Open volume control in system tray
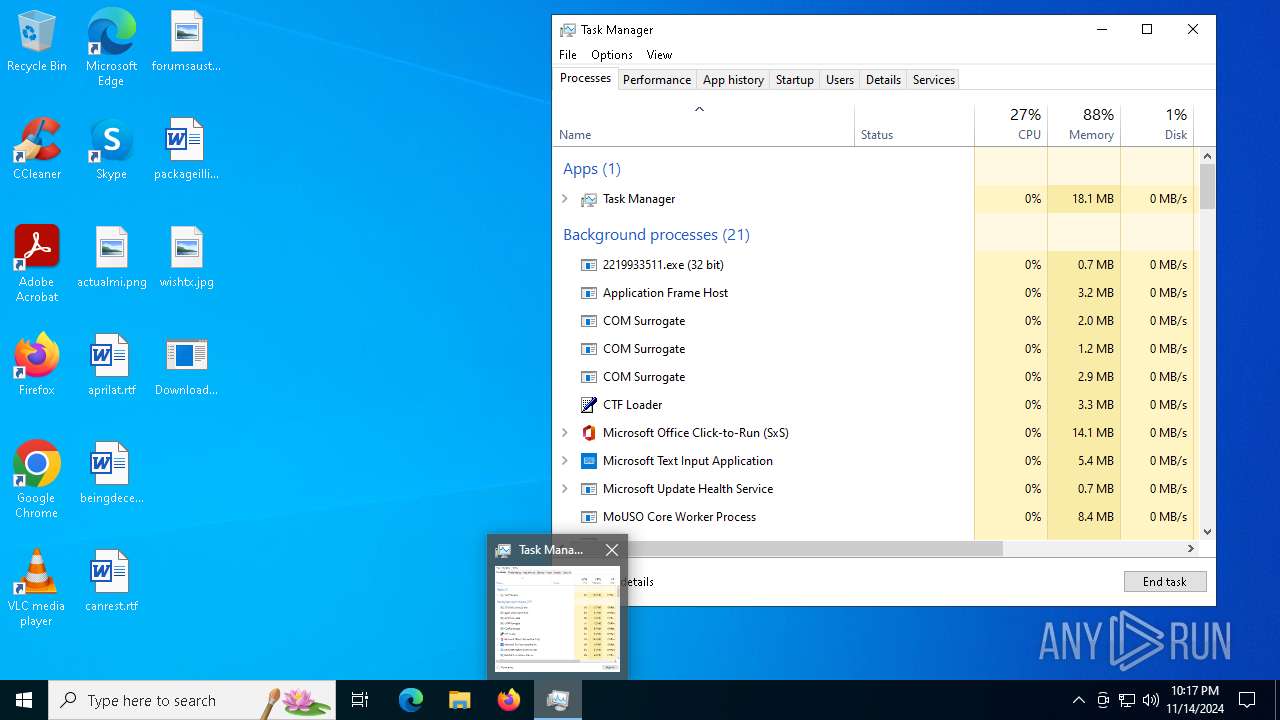Screen dimensions: 1280x720 click(x=1150, y=700)
